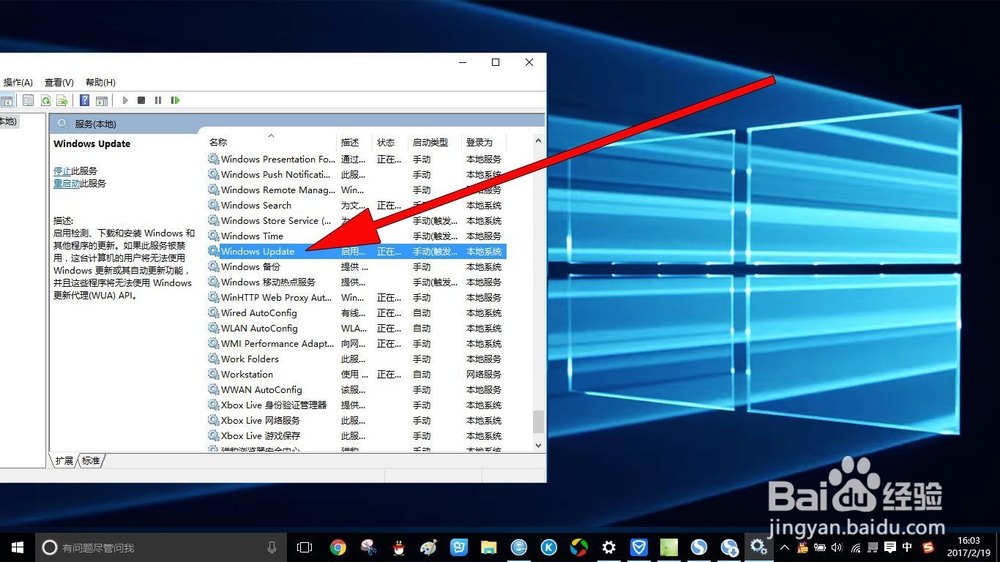Show hidden system tray icons arrow
1000x562 pixels.
[784, 547]
